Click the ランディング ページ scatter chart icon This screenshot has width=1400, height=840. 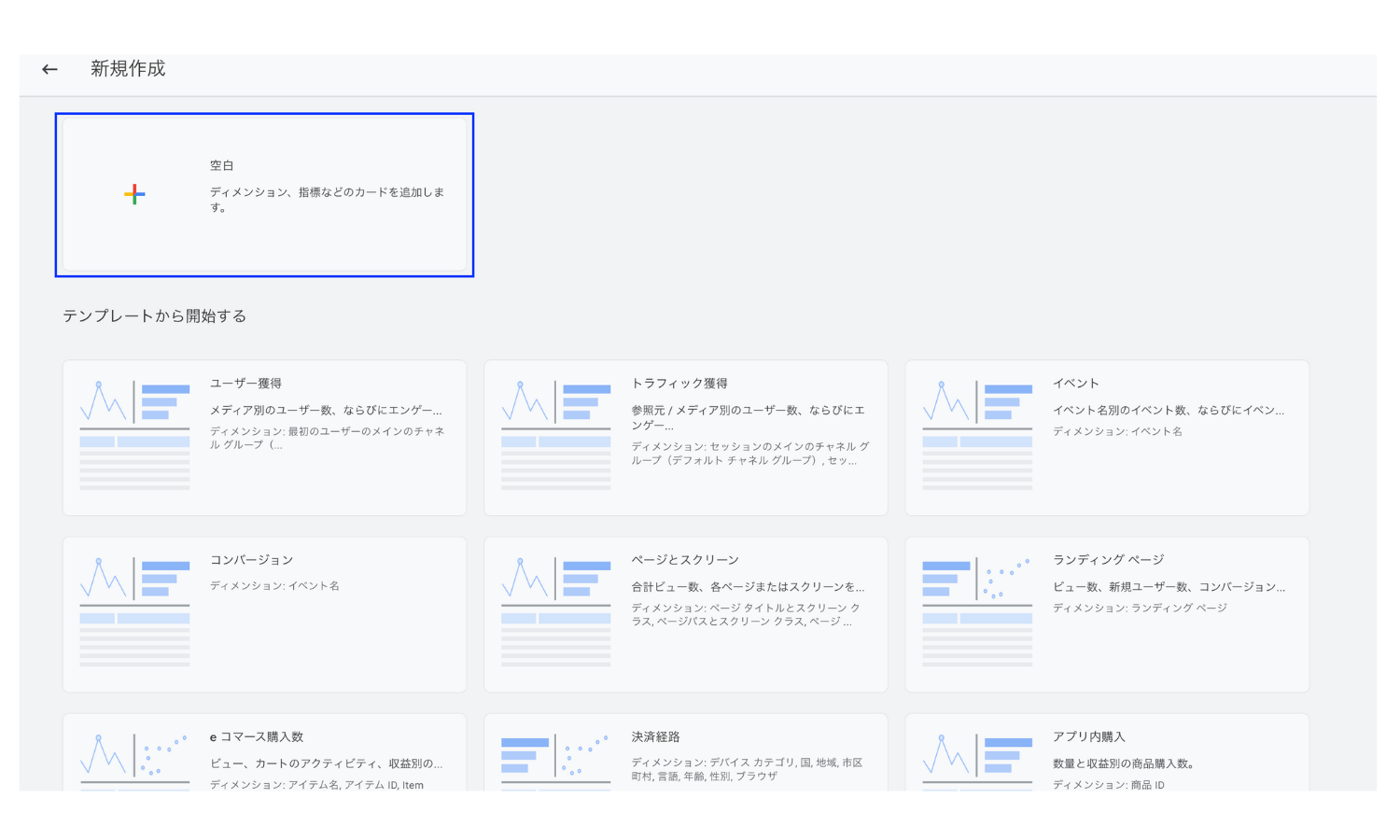coord(977,611)
